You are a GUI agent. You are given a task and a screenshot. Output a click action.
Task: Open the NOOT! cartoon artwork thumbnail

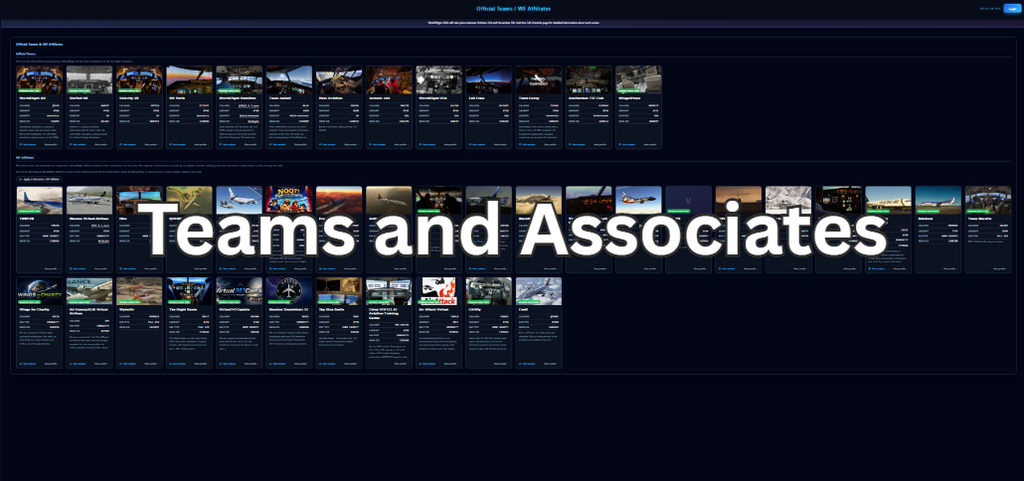pyautogui.click(x=289, y=200)
